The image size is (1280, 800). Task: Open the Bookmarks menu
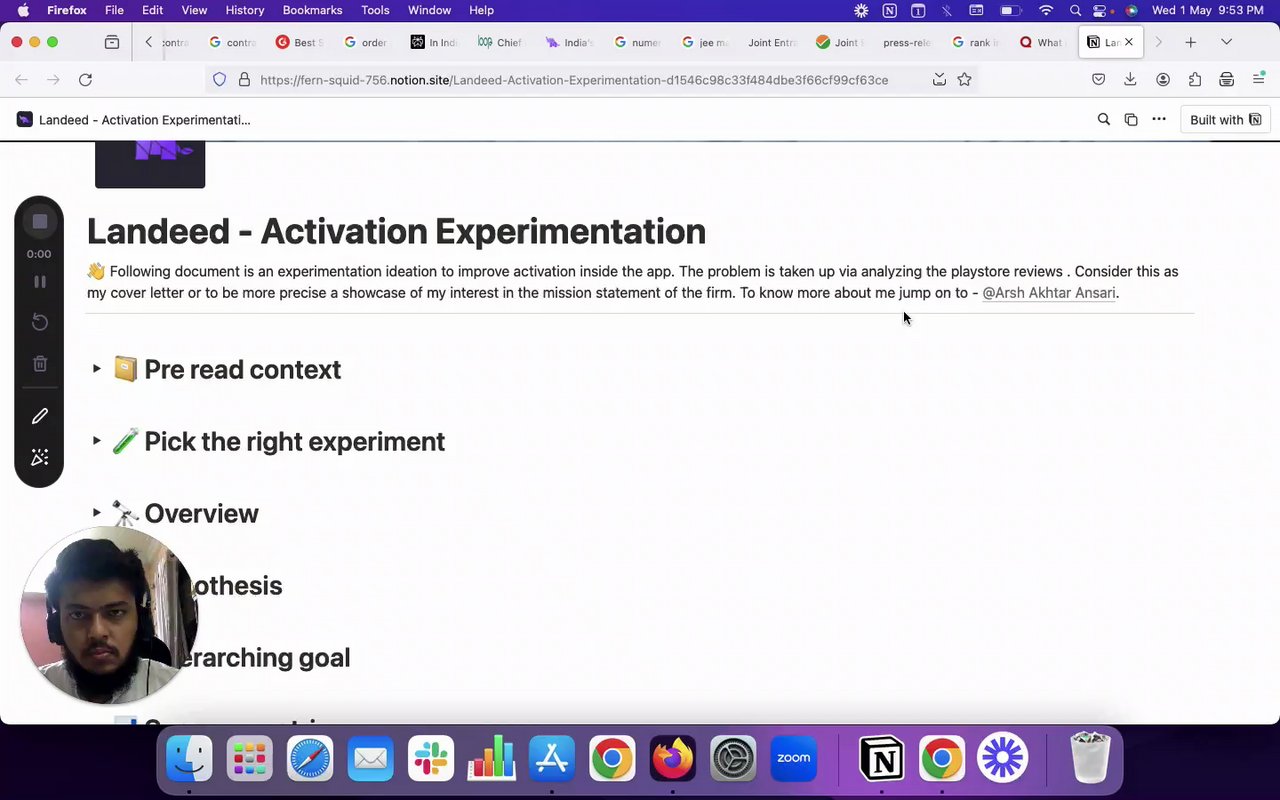pyautogui.click(x=312, y=10)
